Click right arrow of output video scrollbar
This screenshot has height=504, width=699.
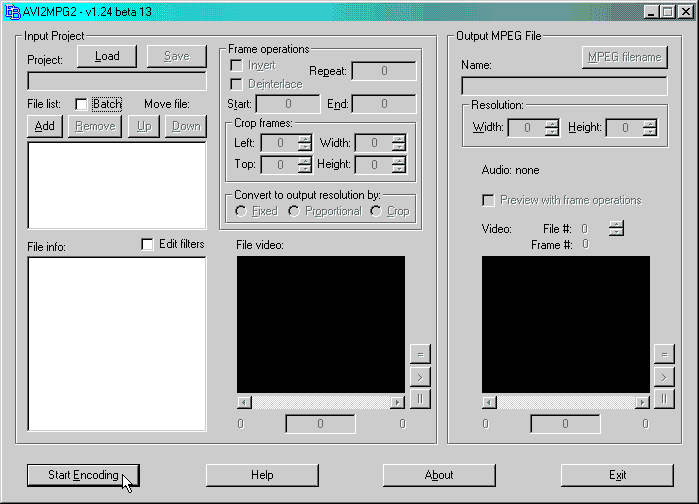click(x=642, y=402)
